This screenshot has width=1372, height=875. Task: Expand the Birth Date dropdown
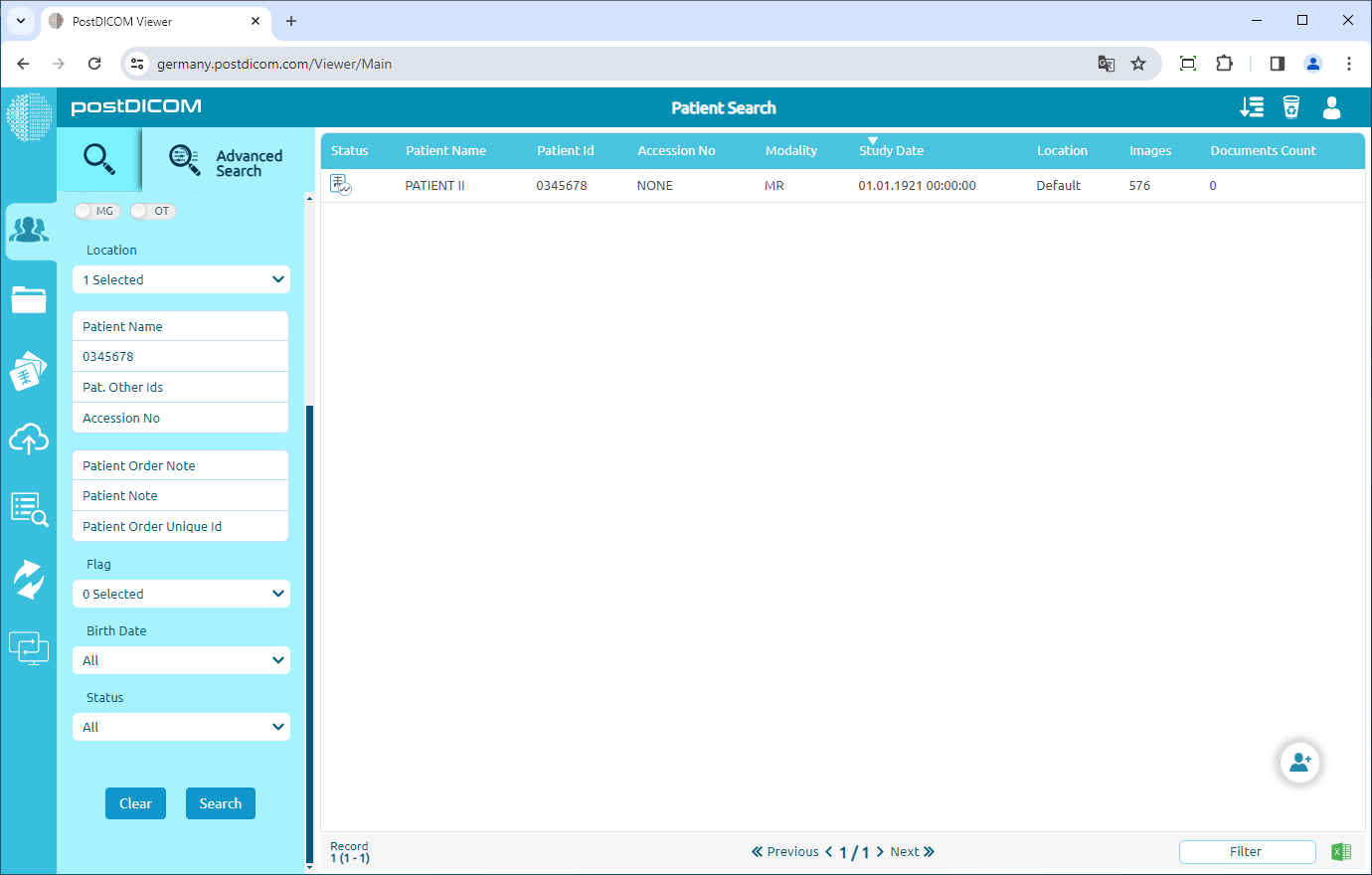(x=181, y=660)
